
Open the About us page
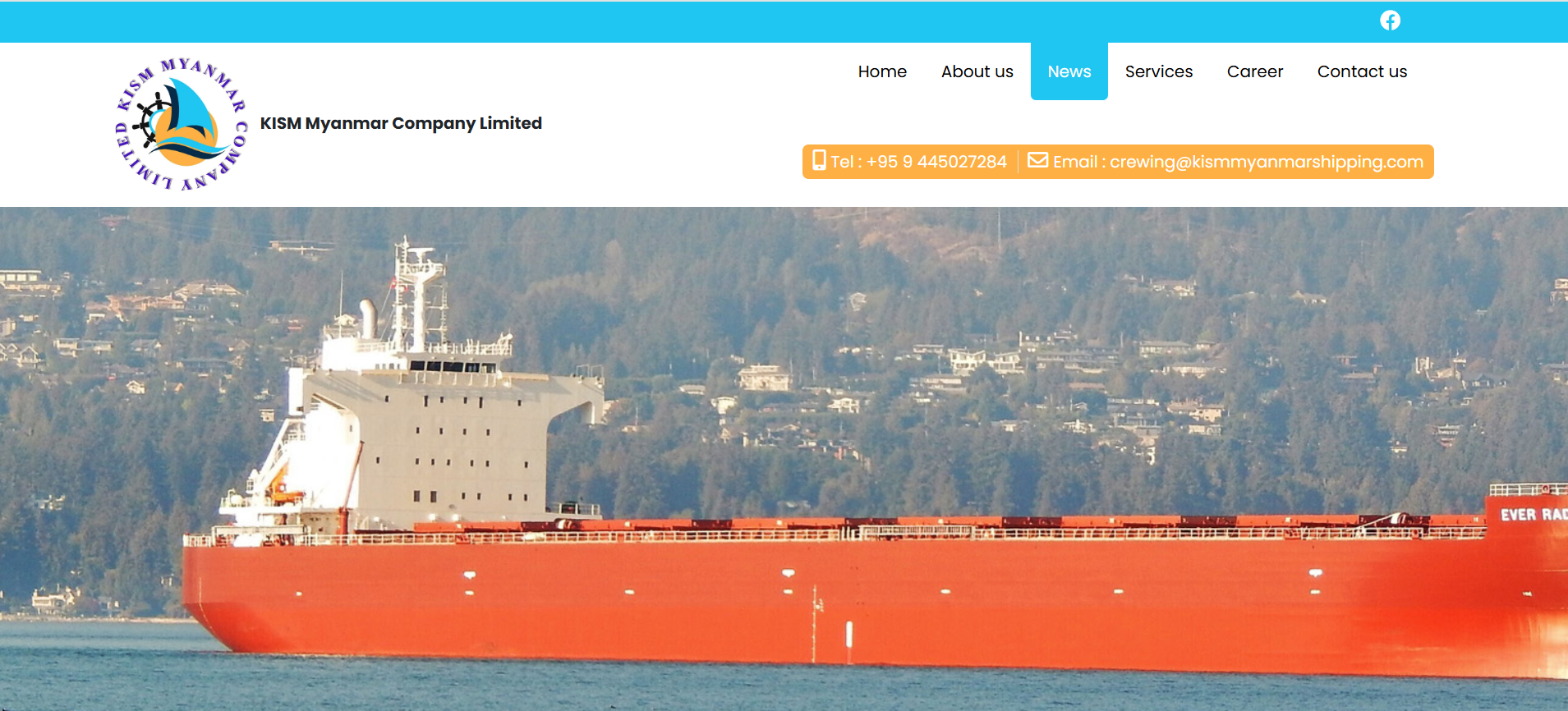pos(977,71)
